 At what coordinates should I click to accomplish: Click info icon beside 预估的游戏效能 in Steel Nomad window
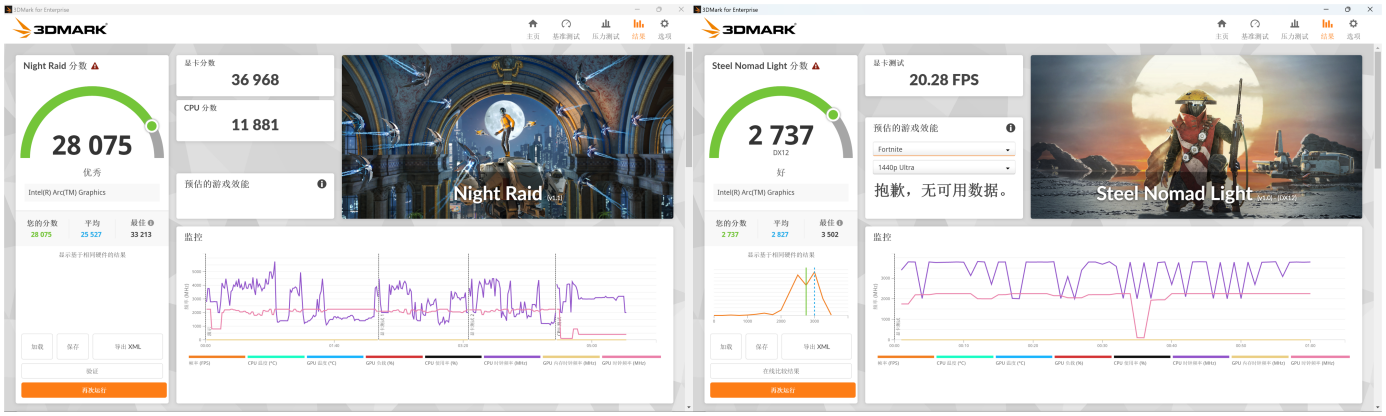(x=1011, y=128)
